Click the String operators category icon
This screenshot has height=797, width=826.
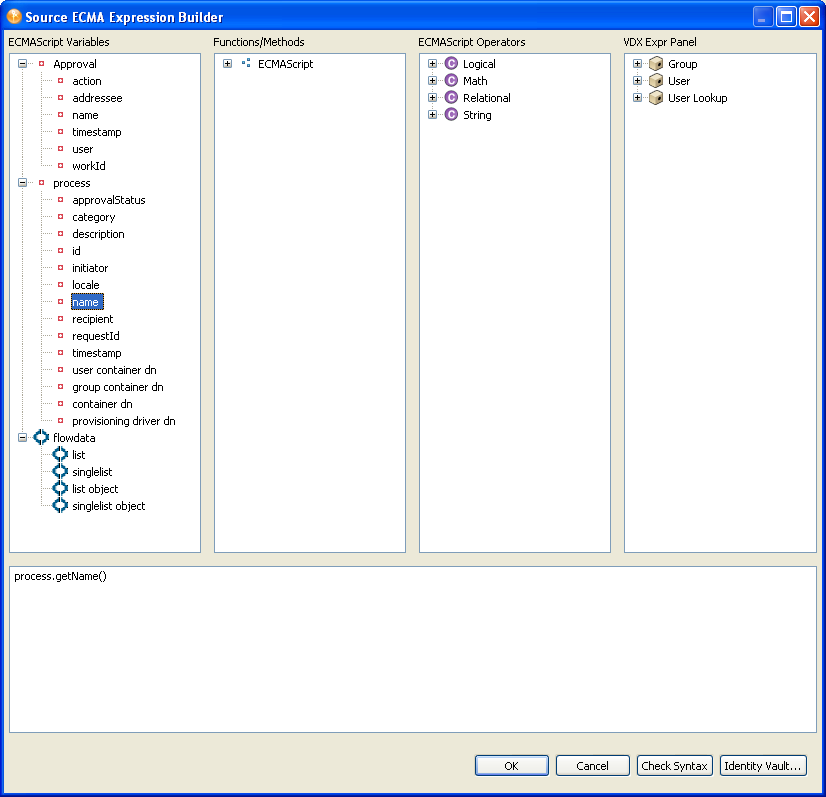(x=451, y=114)
